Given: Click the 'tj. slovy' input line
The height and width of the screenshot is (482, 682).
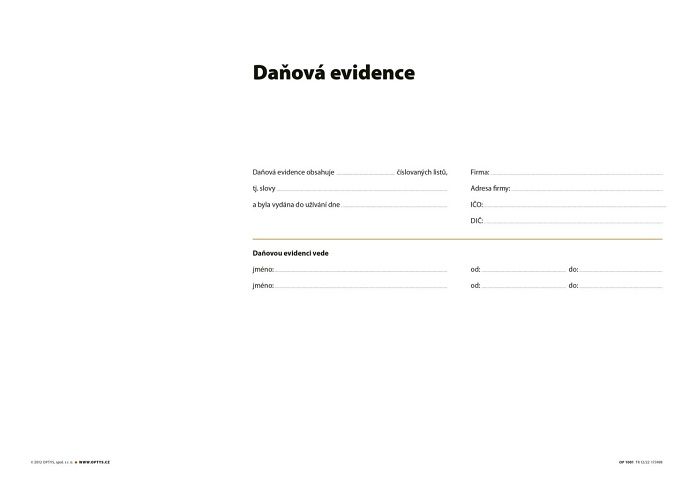Looking at the screenshot, I should pyautogui.click(x=362, y=189).
